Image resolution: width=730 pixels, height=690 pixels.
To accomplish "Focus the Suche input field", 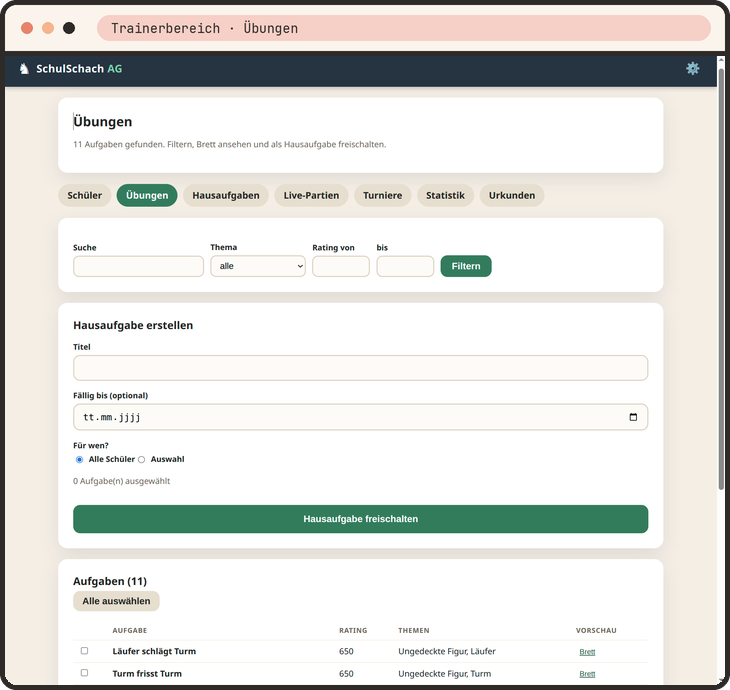I will click(138, 266).
